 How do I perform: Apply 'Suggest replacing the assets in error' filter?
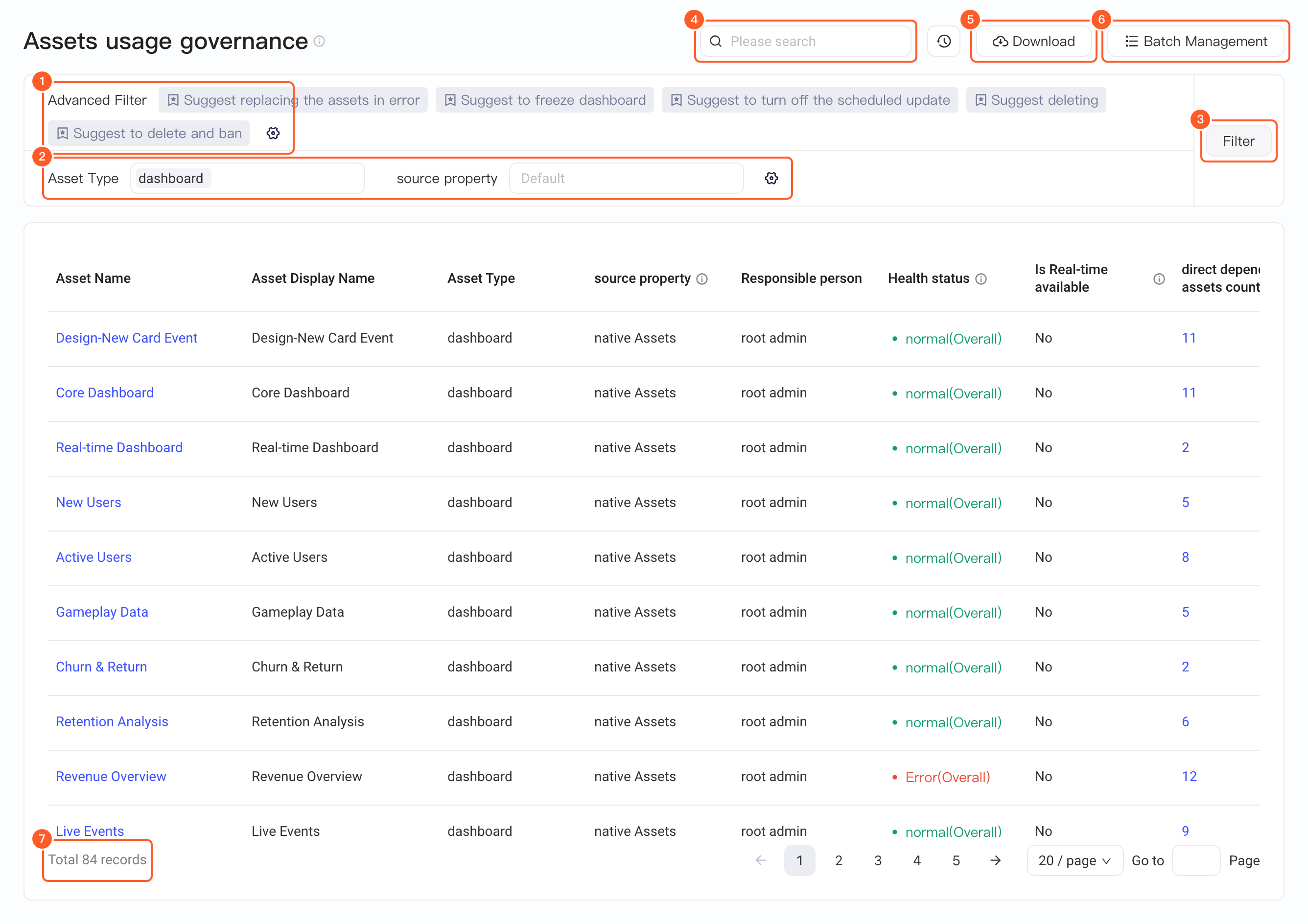[x=293, y=100]
